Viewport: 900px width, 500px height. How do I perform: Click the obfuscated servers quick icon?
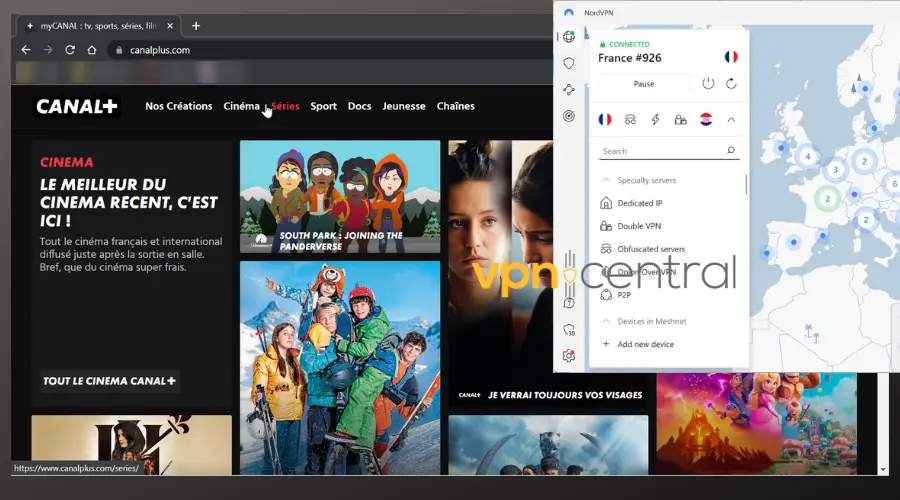630,119
